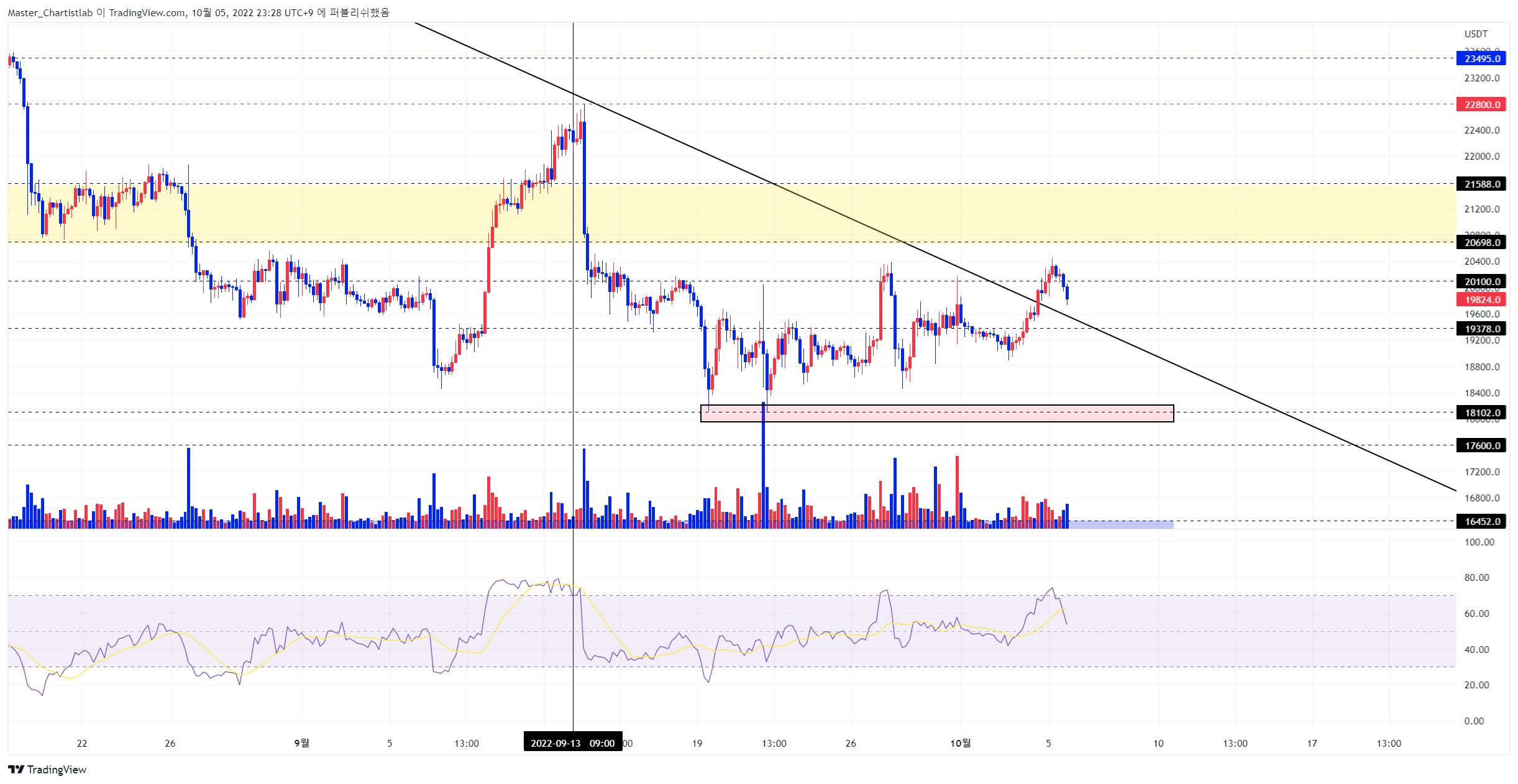Click the 20100.0 price level label

click(1481, 281)
